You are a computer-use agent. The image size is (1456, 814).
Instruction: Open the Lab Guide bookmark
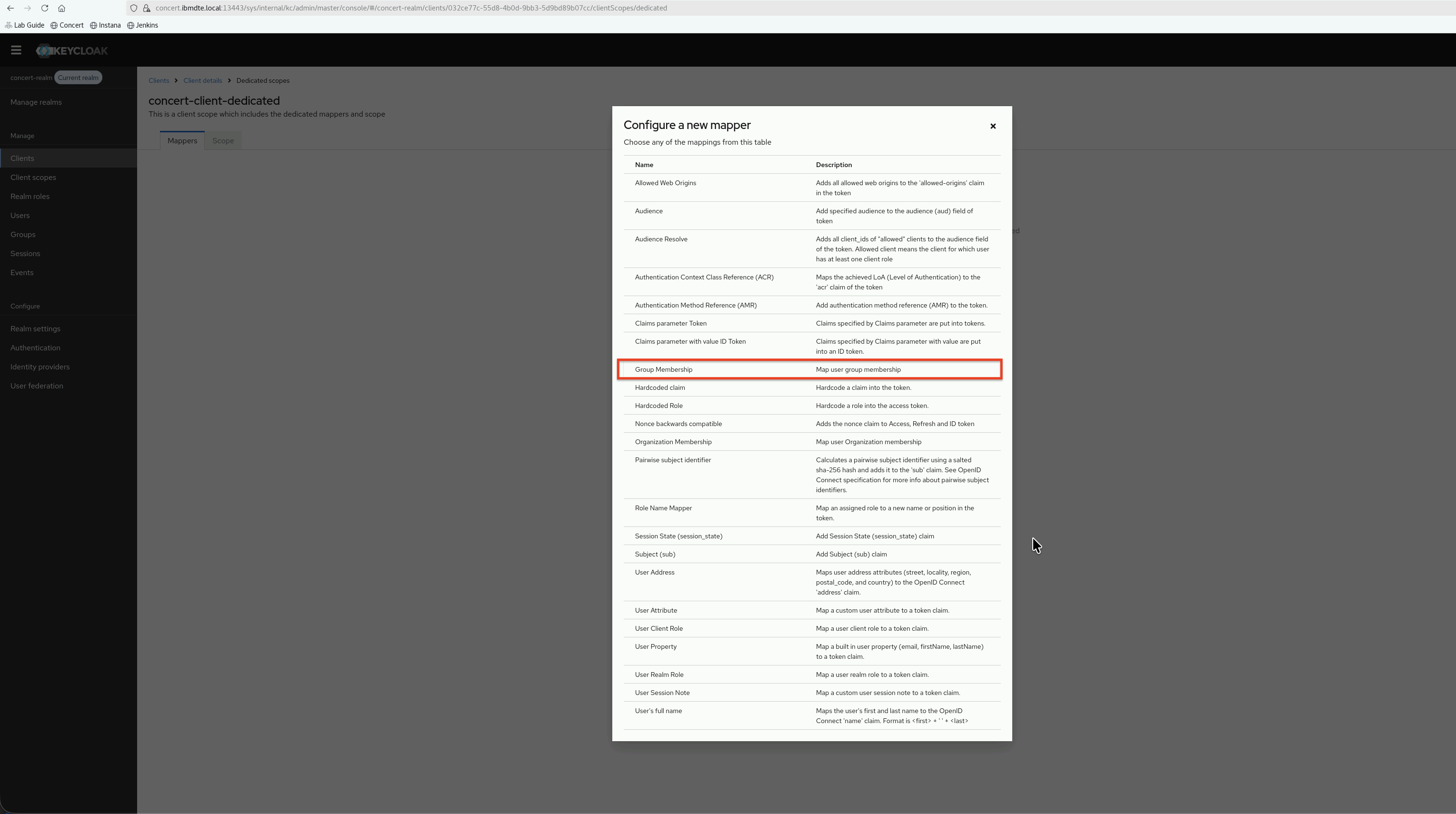[x=25, y=25]
